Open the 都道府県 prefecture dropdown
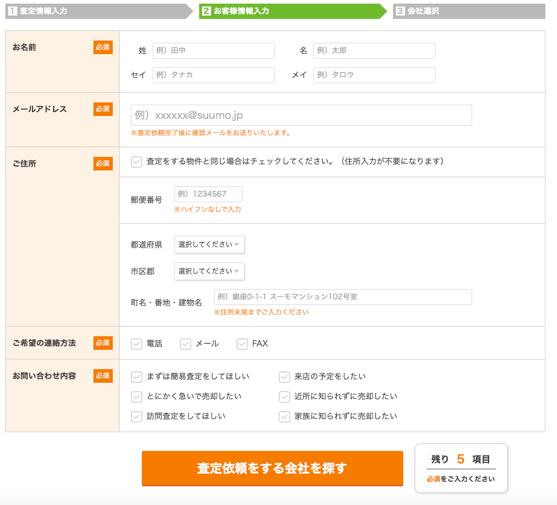Image resolution: width=557 pixels, height=505 pixels. (209, 244)
